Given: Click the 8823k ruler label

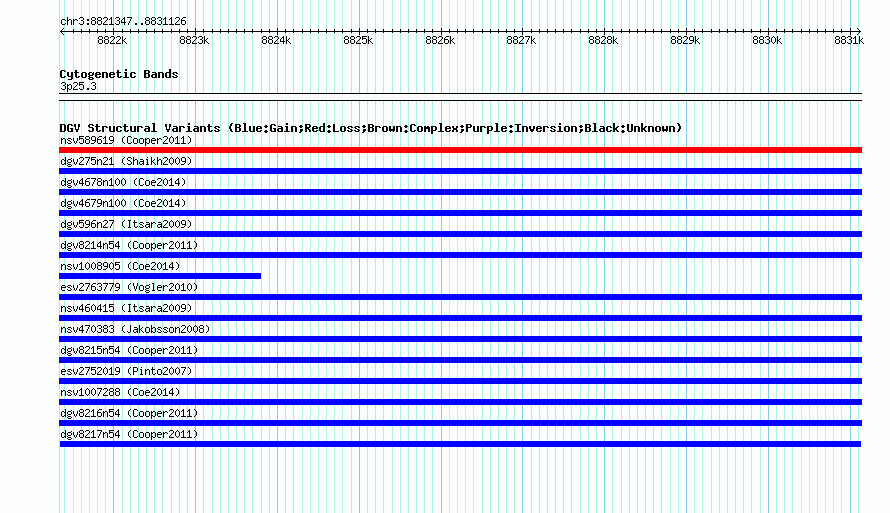Looking at the screenshot, I should point(194,40).
